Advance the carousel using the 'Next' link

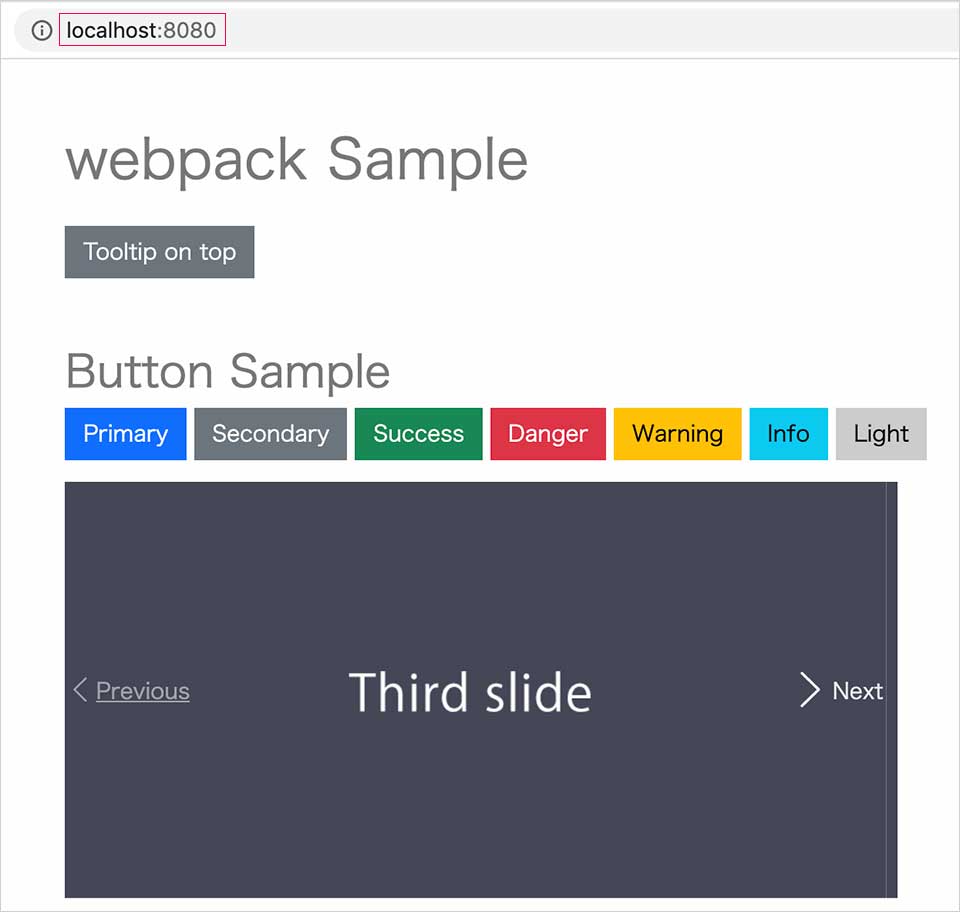click(x=857, y=691)
